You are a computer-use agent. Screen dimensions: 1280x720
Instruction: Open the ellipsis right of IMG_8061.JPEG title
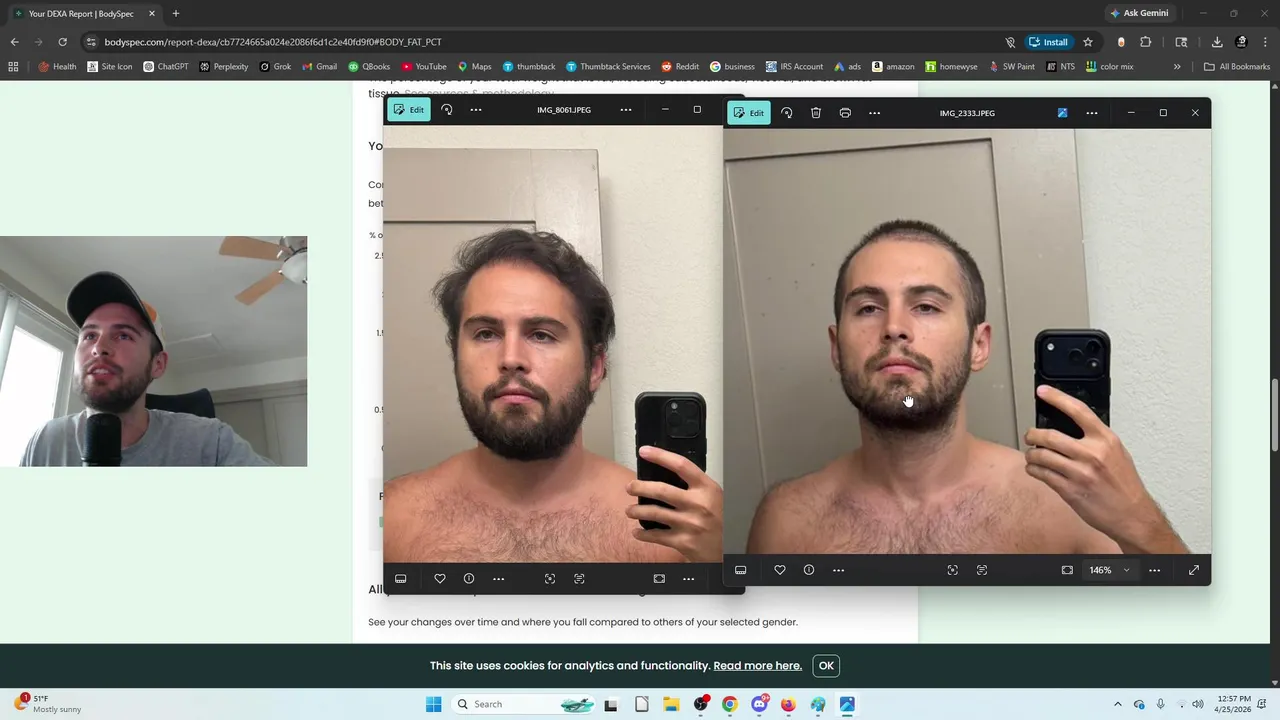click(626, 110)
